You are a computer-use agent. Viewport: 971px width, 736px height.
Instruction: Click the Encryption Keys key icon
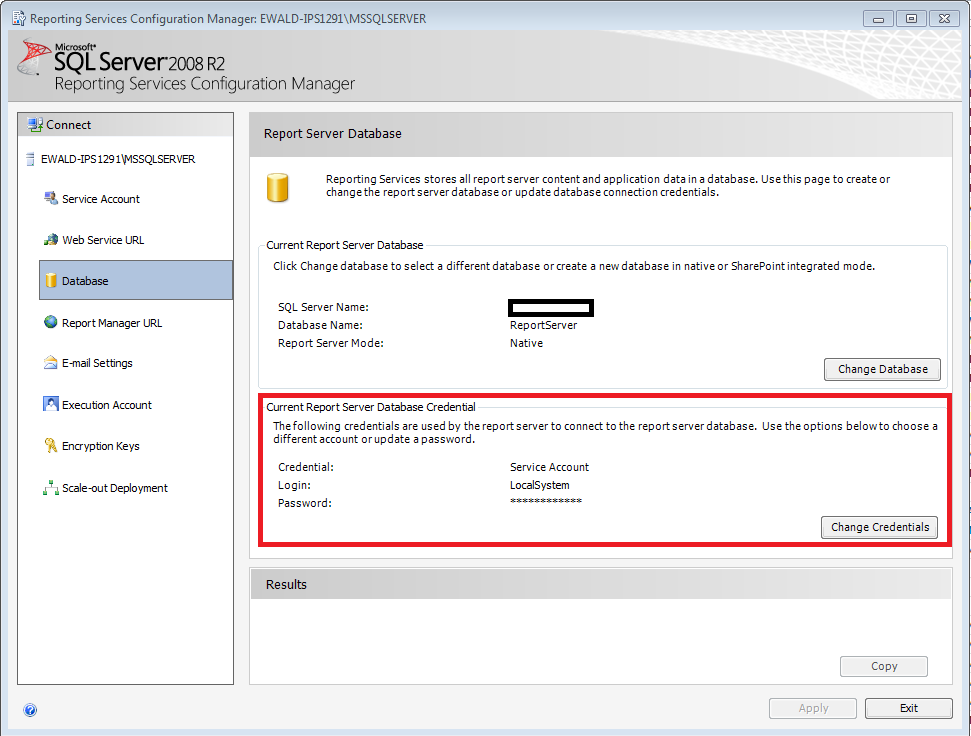pyautogui.click(x=51, y=445)
